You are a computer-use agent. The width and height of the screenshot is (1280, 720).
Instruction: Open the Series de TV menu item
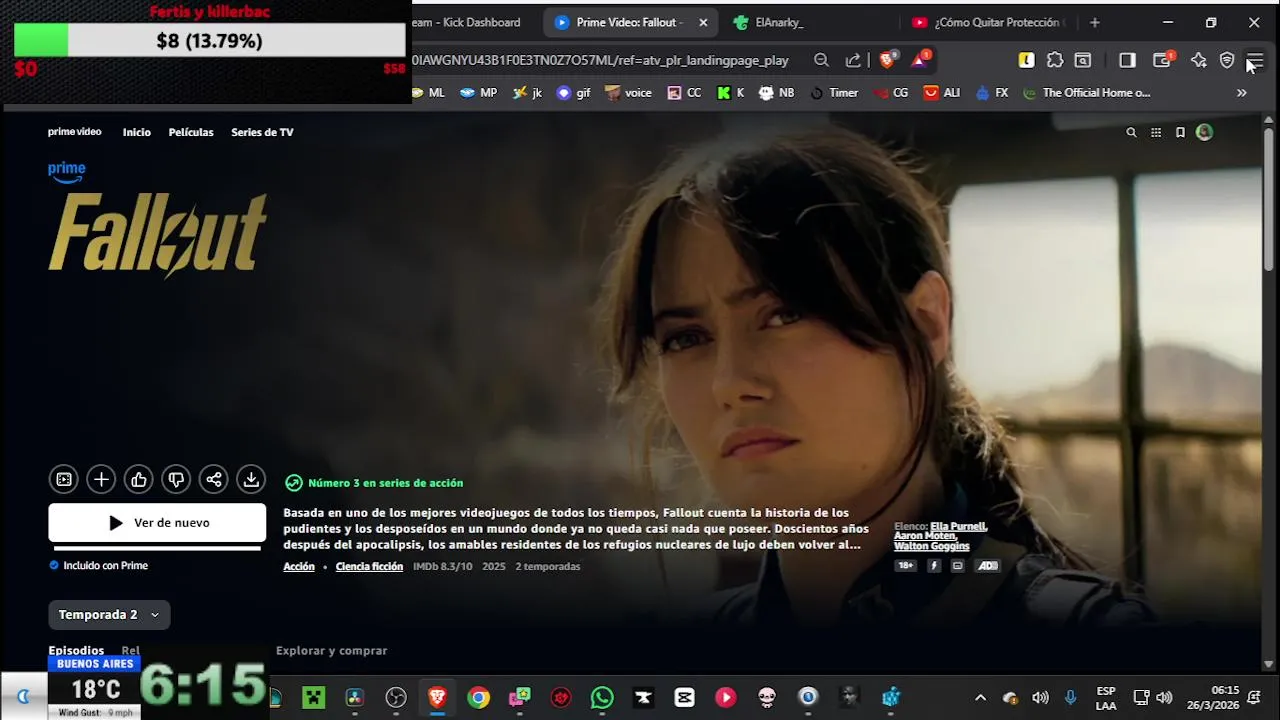coord(262,132)
